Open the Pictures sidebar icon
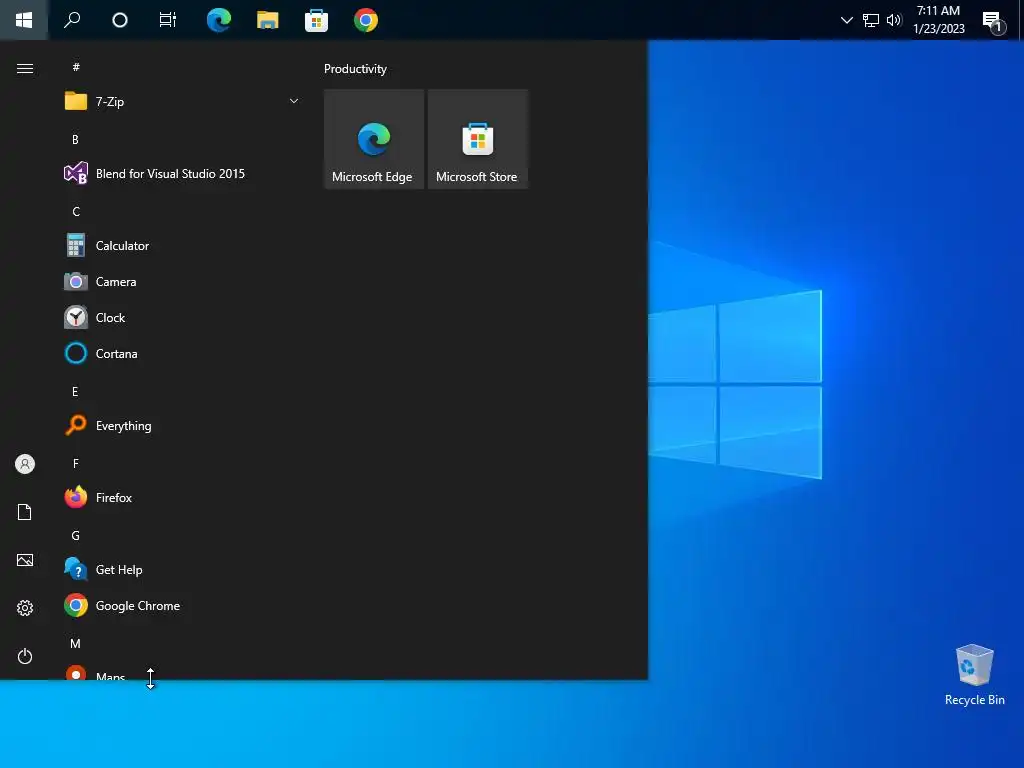The width and height of the screenshot is (1024, 768). tap(25, 560)
